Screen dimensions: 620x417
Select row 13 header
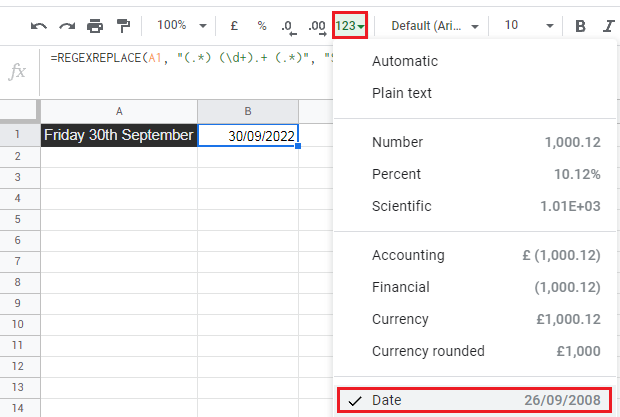click(20, 387)
